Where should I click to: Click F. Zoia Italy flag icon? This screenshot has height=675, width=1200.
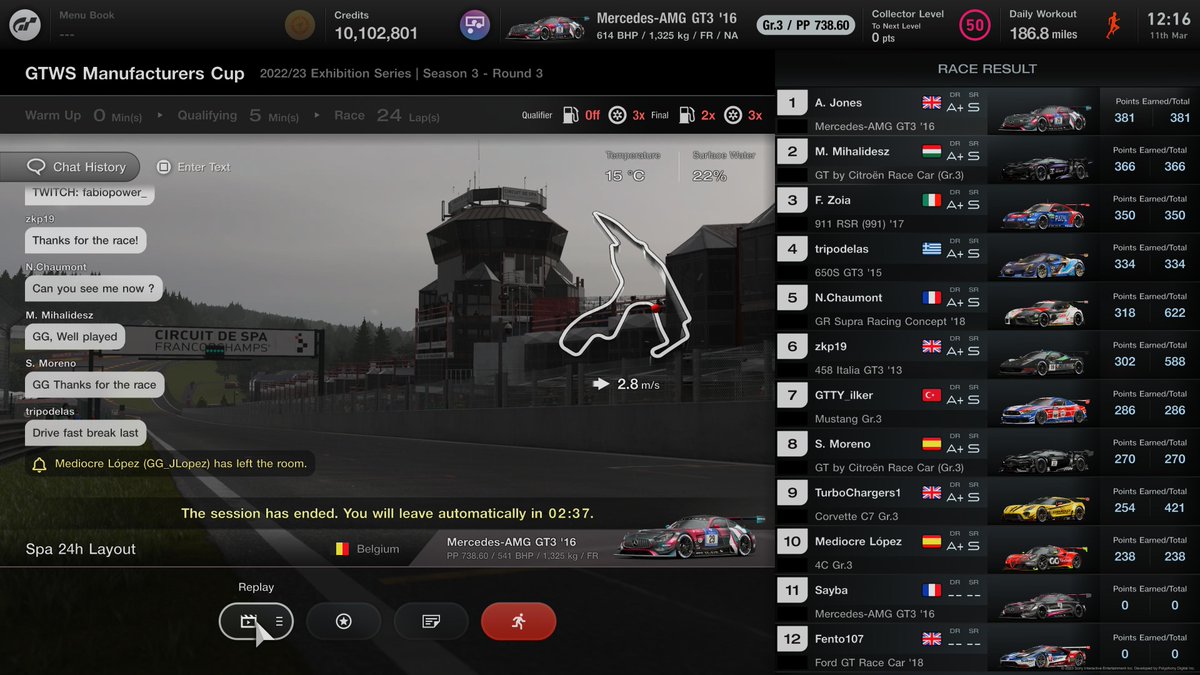point(932,200)
